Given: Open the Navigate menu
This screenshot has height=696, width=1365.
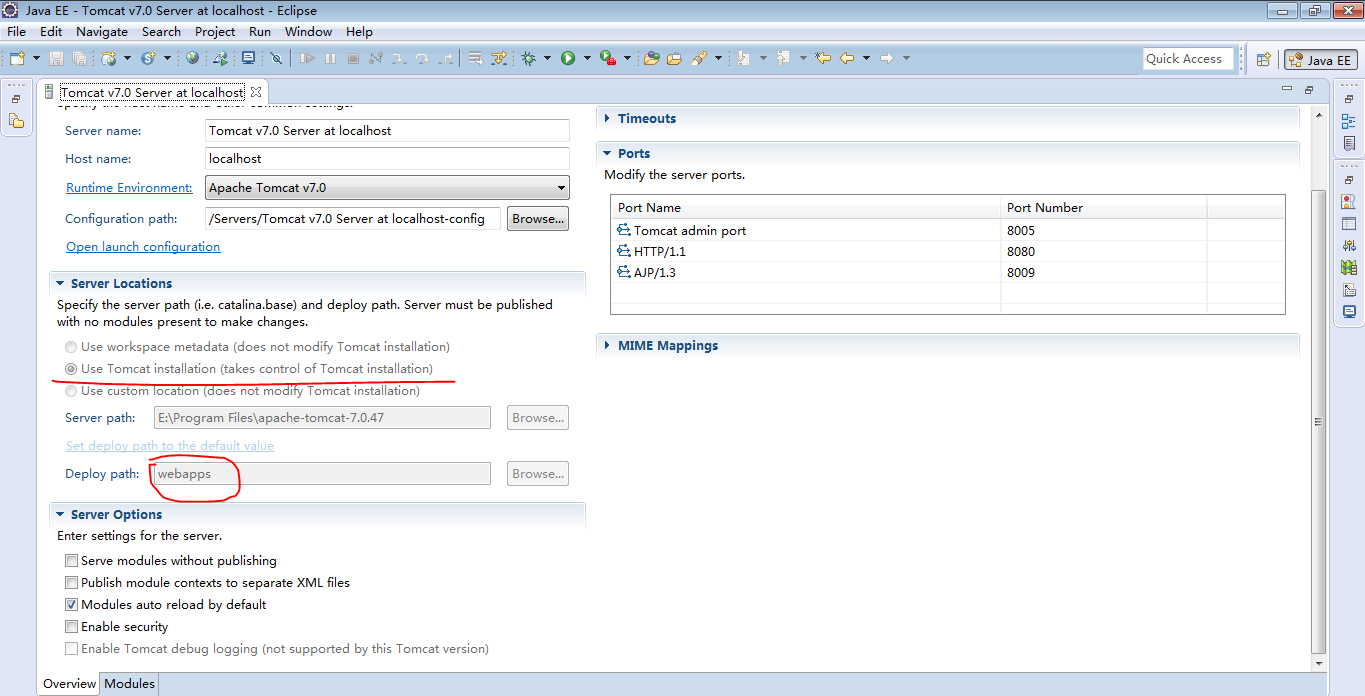Looking at the screenshot, I should 102,32.
